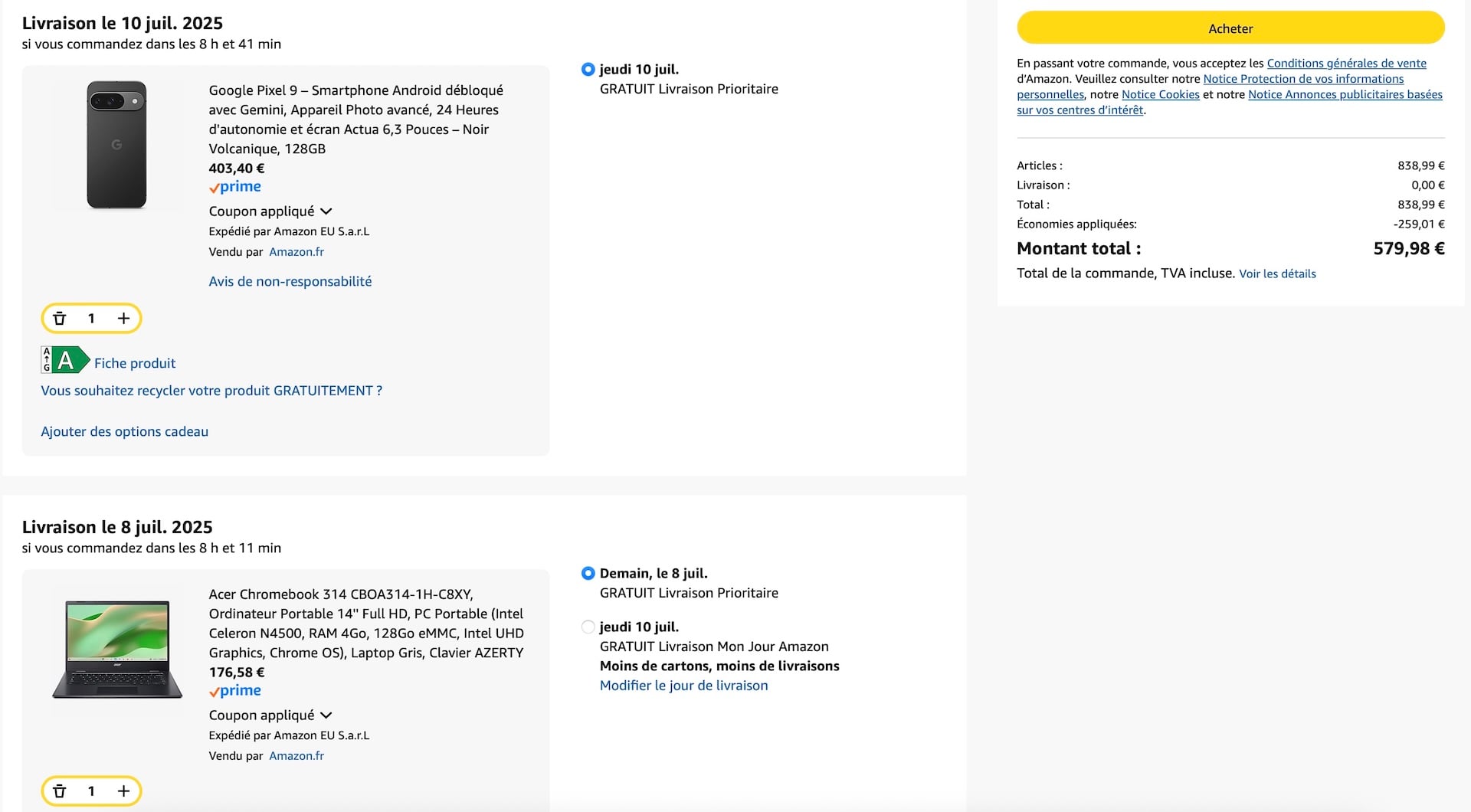The image size is (1471, 812).
Task: Open the Google Pixel 9 product image
Action: pos(116,145)
